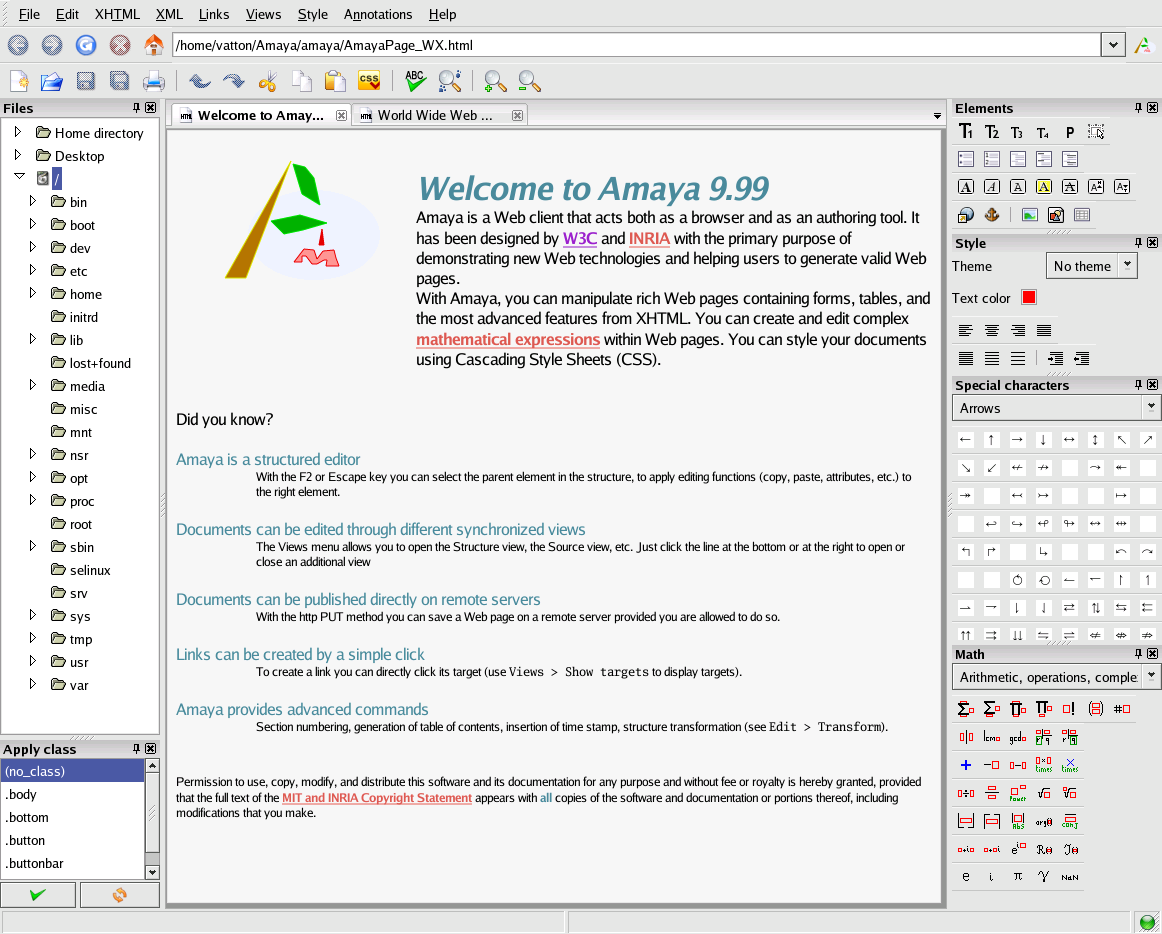This screenshot has height=934, width=1162.
Task: Print the document
Action: (153, 80)
